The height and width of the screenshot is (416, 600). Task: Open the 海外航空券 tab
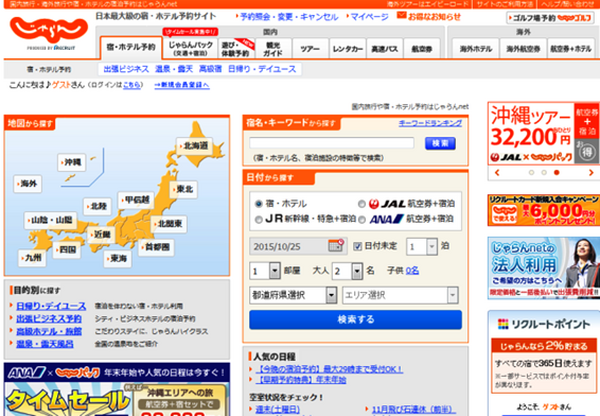(523, 49)
